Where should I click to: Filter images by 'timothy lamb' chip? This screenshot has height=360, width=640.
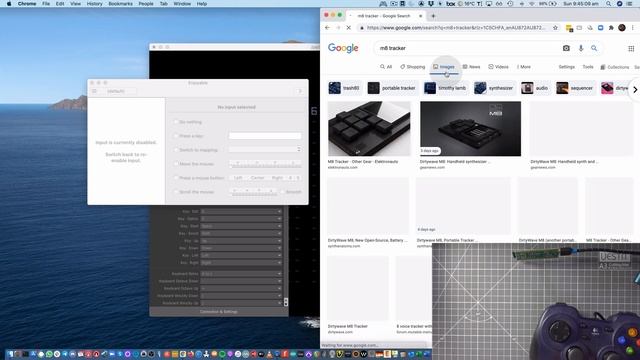(x=446, y=88)
